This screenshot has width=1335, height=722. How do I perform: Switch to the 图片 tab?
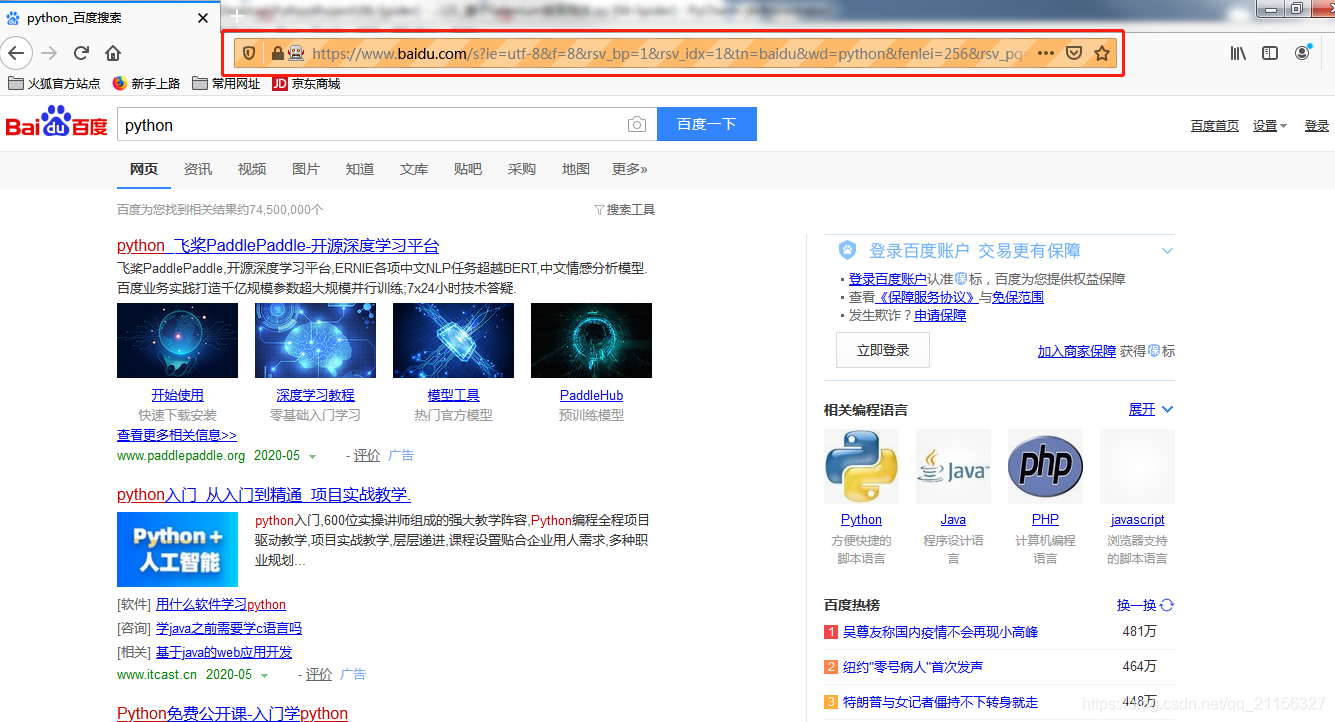click(306, 169)
